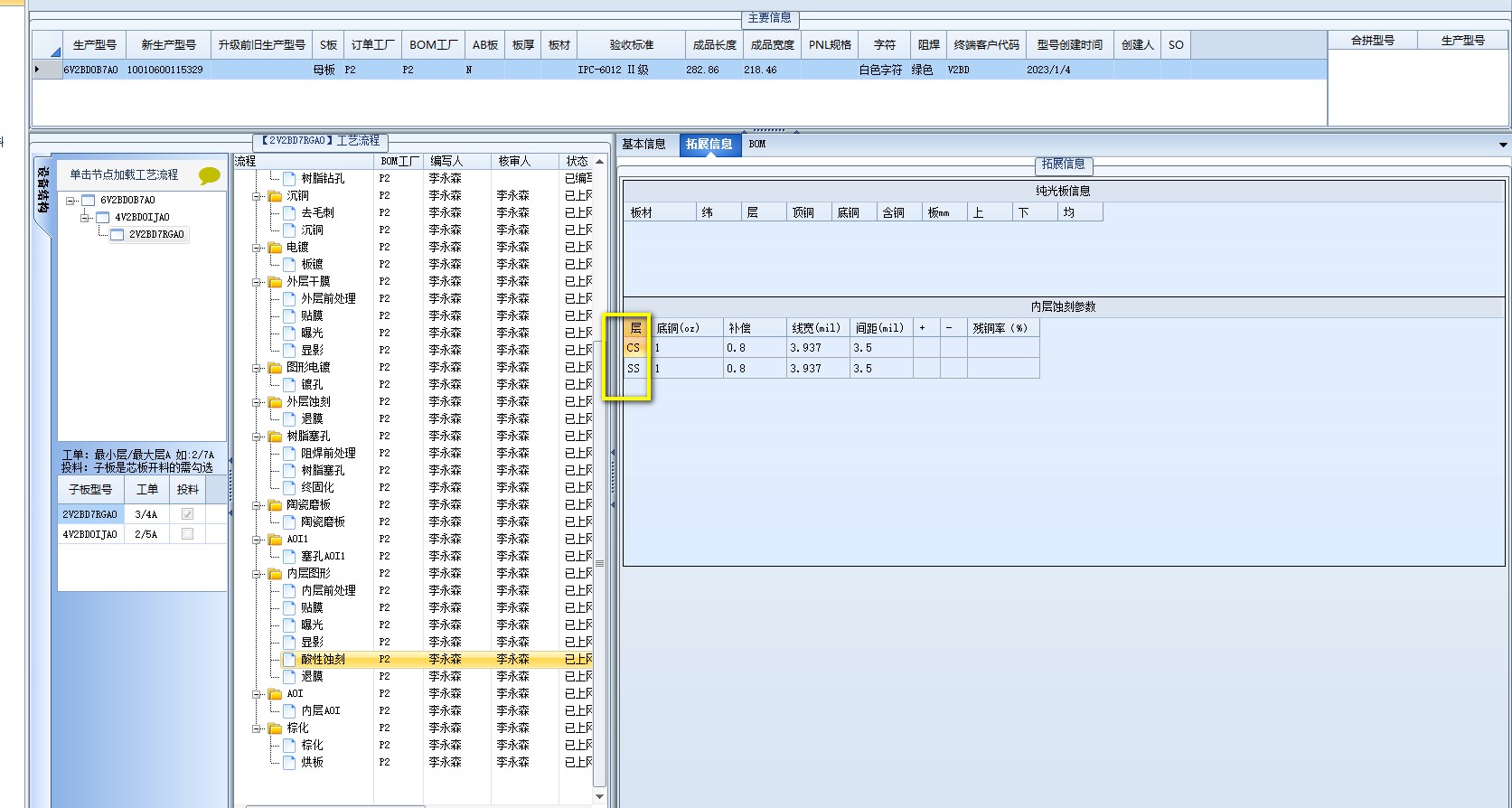1512x808 pixels.
Task: Collapse the 棕化 folder node
Action: (257, 728)
